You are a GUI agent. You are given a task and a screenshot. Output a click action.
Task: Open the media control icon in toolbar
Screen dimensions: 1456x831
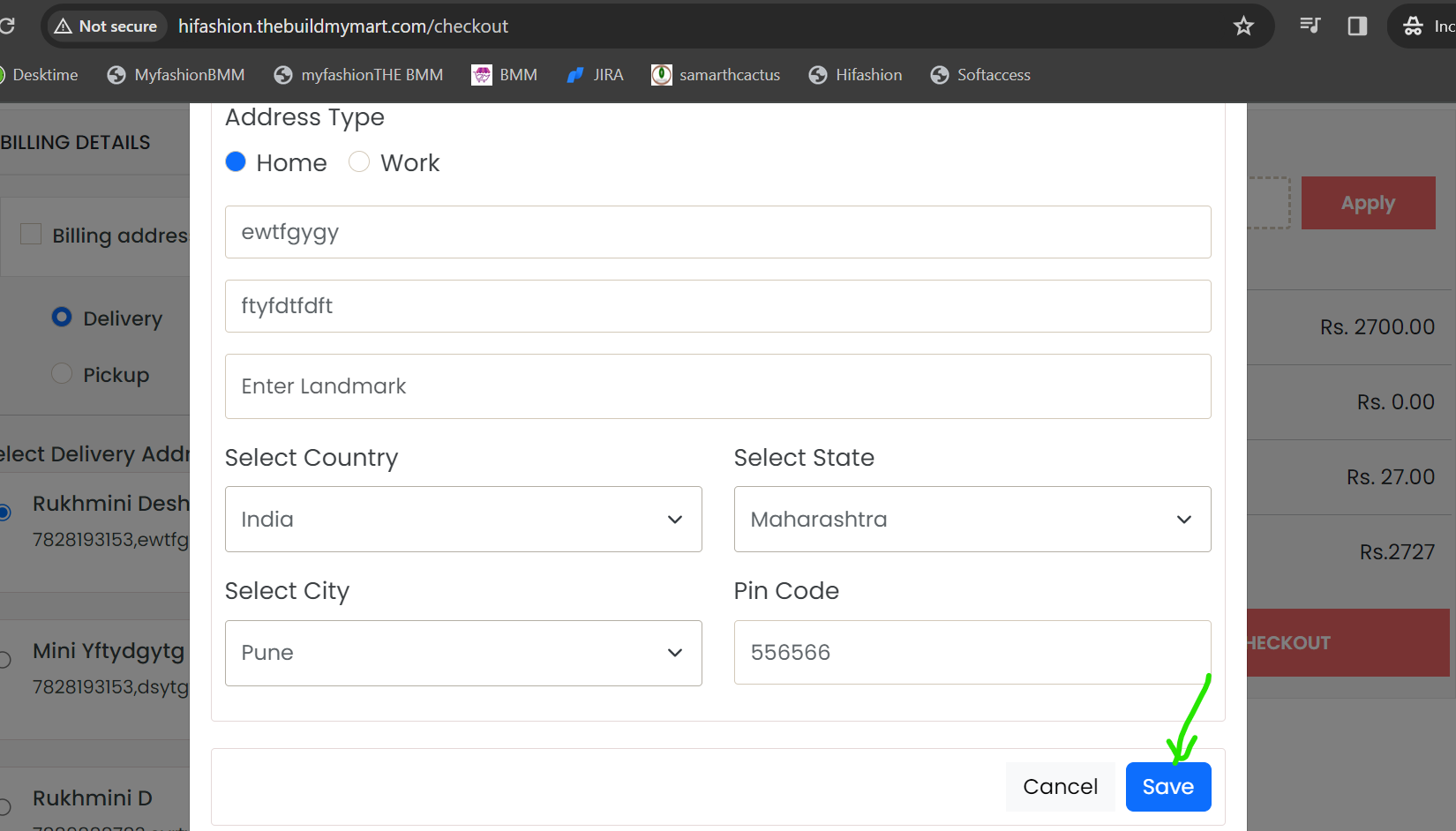point(1310,26)
